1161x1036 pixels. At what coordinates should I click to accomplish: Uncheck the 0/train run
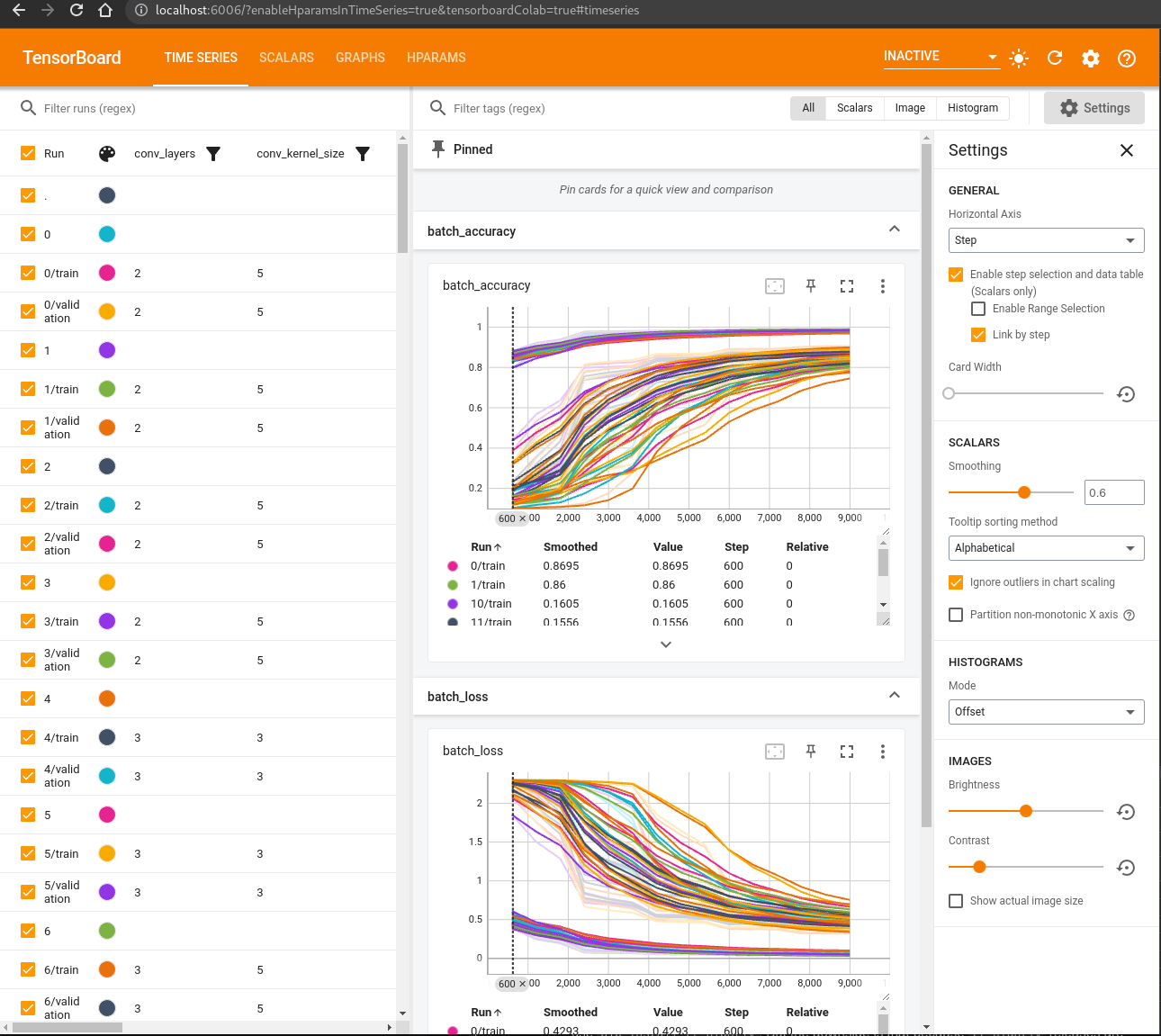click(x=28, y=273)
